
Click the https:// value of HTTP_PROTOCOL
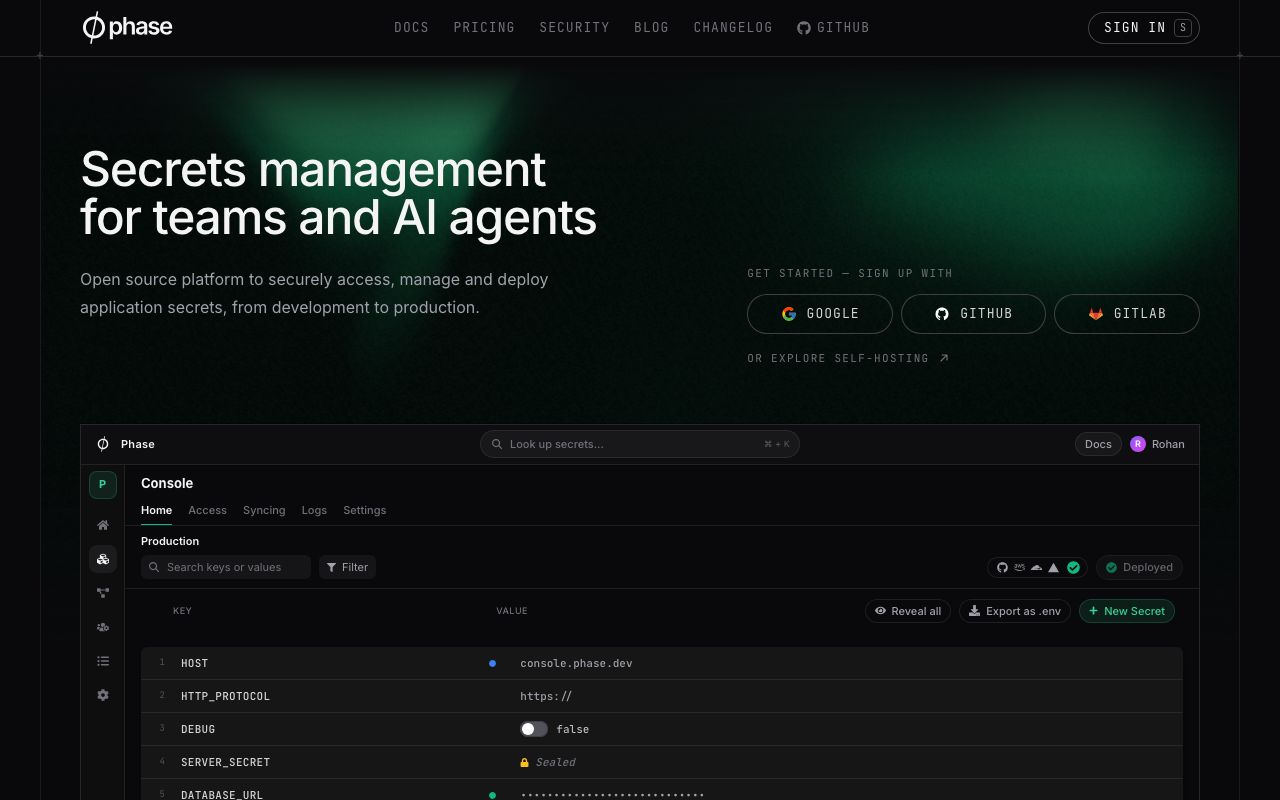(x=546, y=696)
